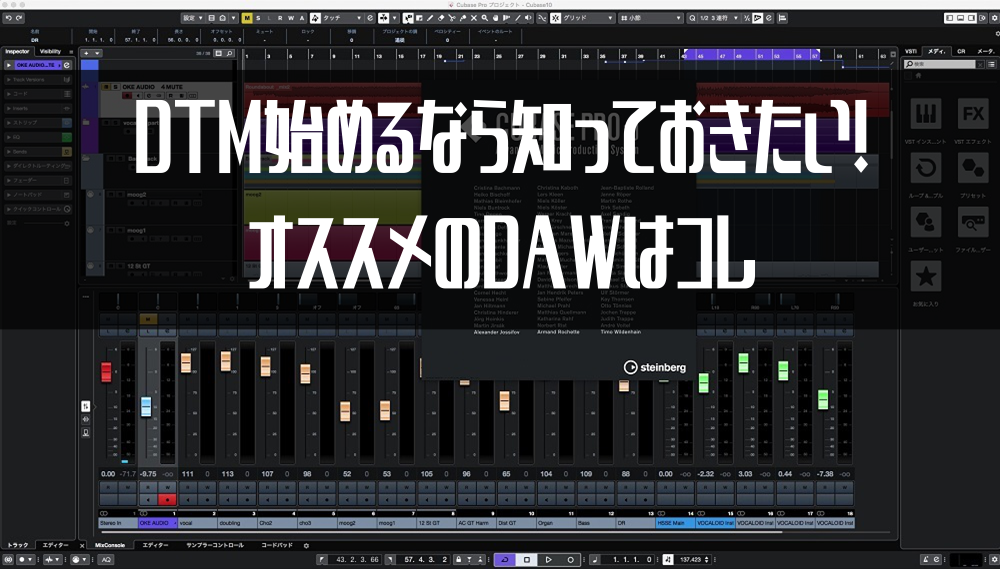The image size is (1001, 570).
Task: Toggle the Snap button before Grid dropdown
Action: [555, 19]
